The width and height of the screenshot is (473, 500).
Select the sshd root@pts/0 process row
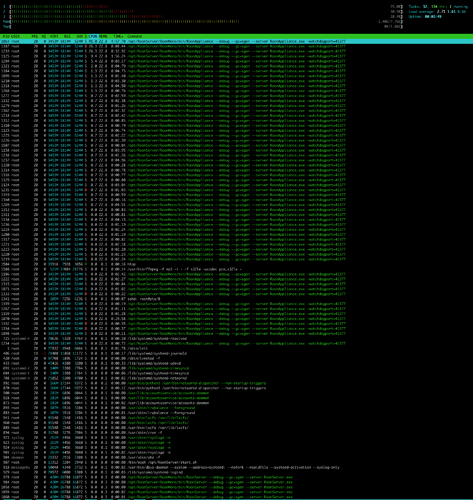[236, 299]
